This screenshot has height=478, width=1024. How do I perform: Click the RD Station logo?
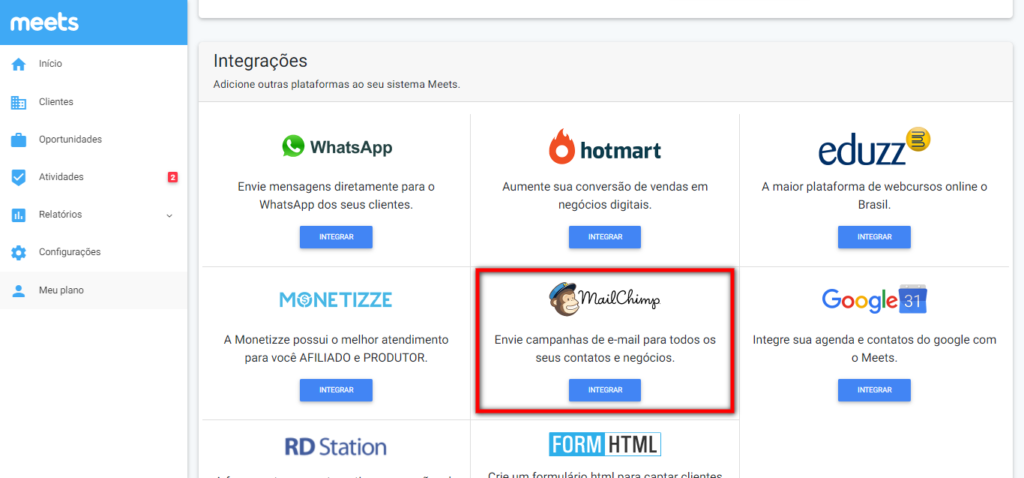click(x=336, y=447)
